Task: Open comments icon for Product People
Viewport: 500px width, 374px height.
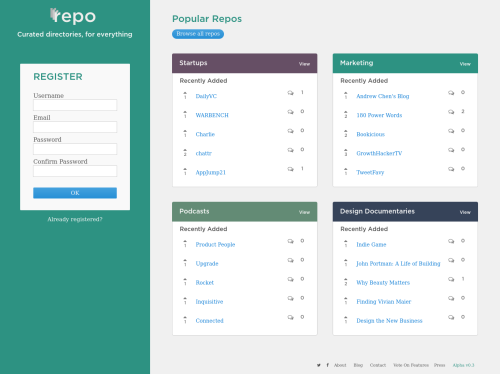Action: coord(291,241)
